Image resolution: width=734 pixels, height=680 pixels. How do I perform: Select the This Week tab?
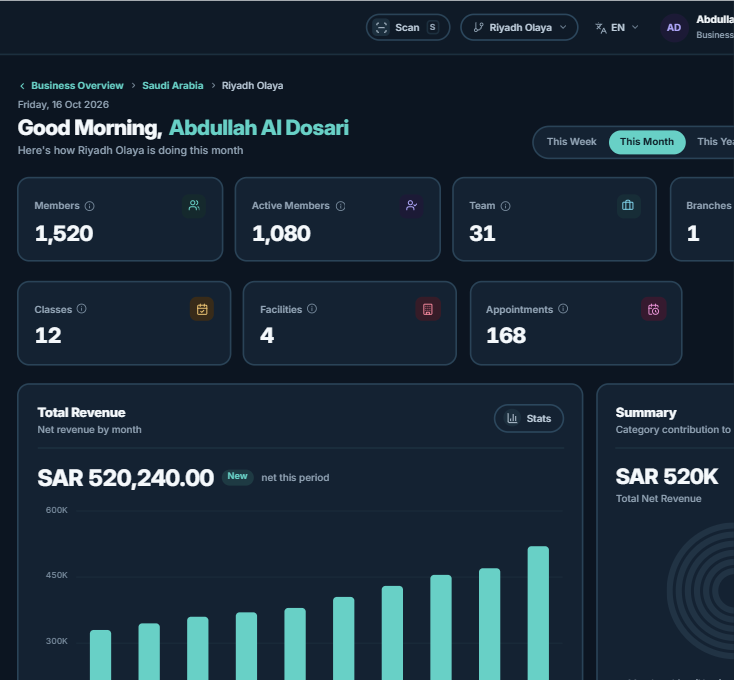tap(572, 142)
